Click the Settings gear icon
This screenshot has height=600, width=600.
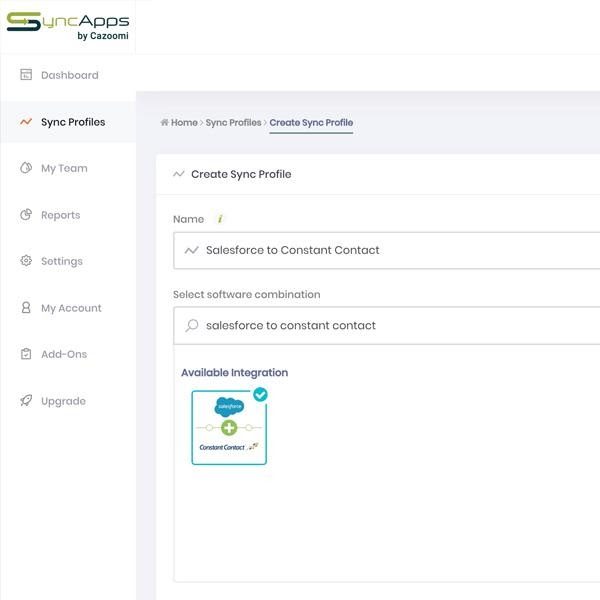point(26,261)
